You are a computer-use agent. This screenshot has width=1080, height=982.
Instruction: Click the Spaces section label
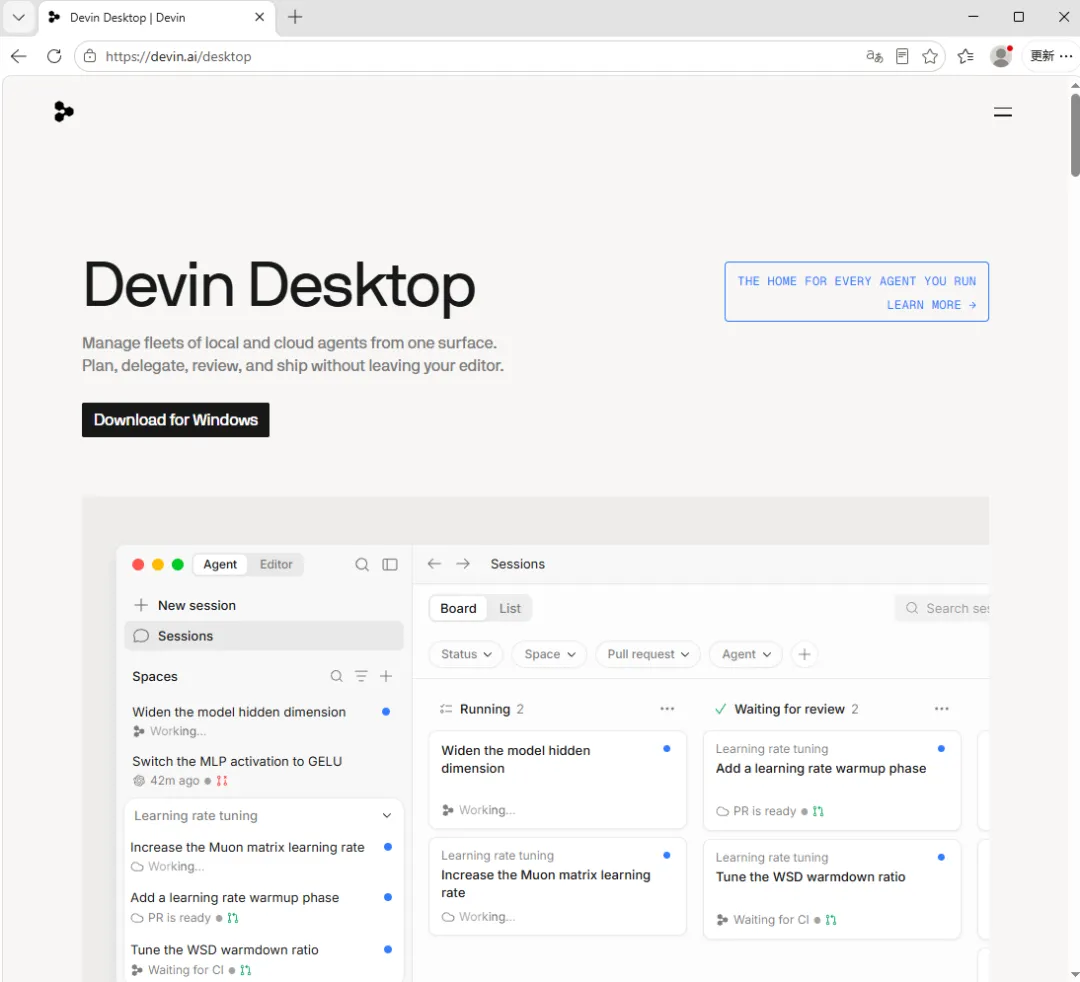click(154, 677)
